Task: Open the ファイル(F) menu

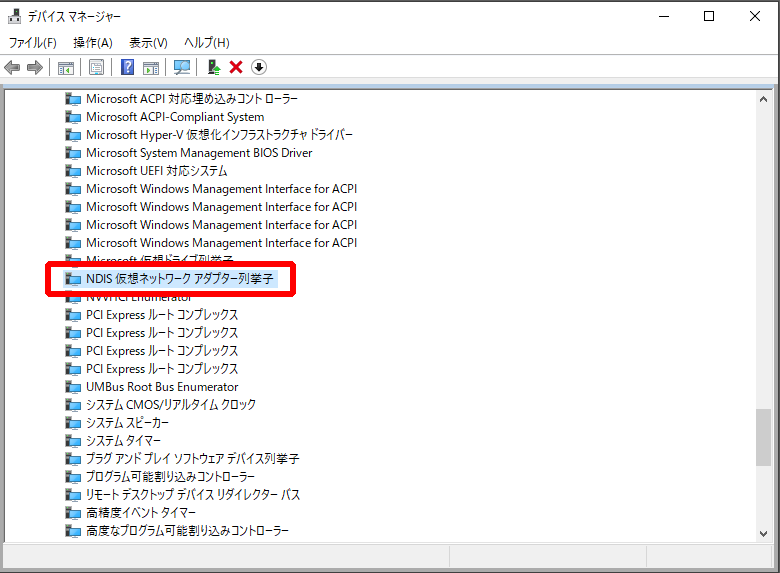Action: tap(33, 42)
